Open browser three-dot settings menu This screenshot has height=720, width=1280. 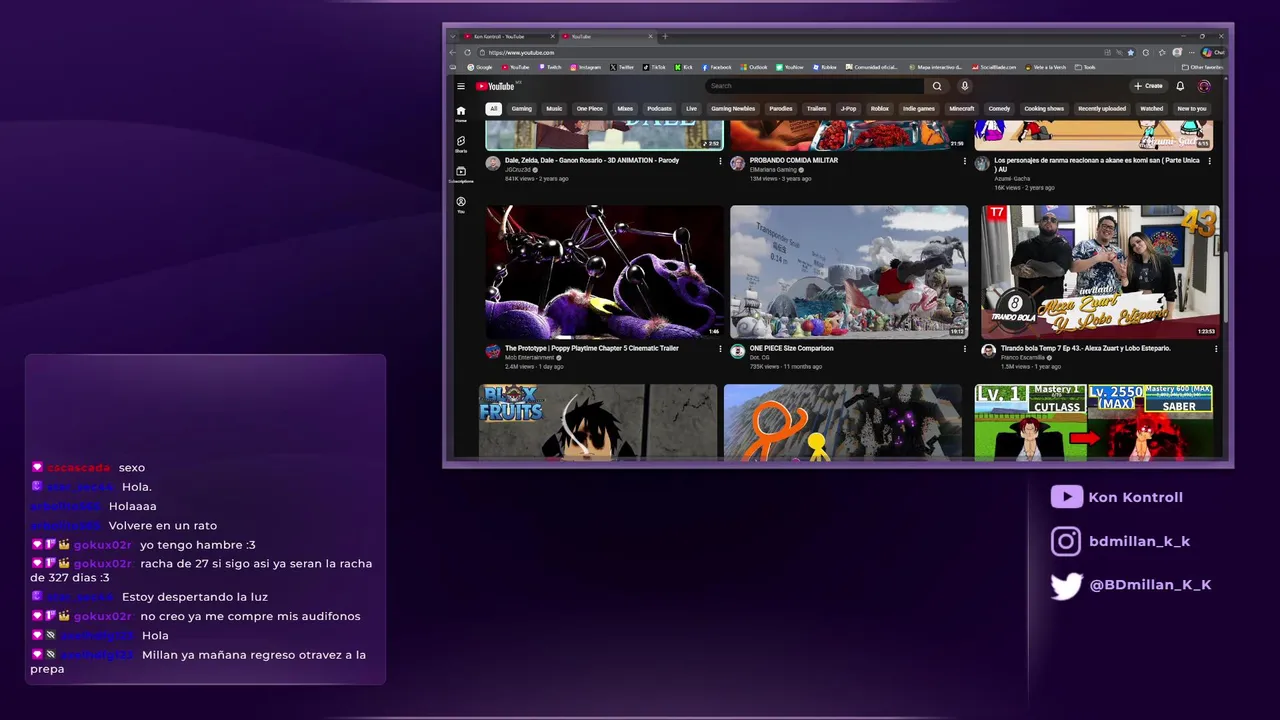(1191, 52)
